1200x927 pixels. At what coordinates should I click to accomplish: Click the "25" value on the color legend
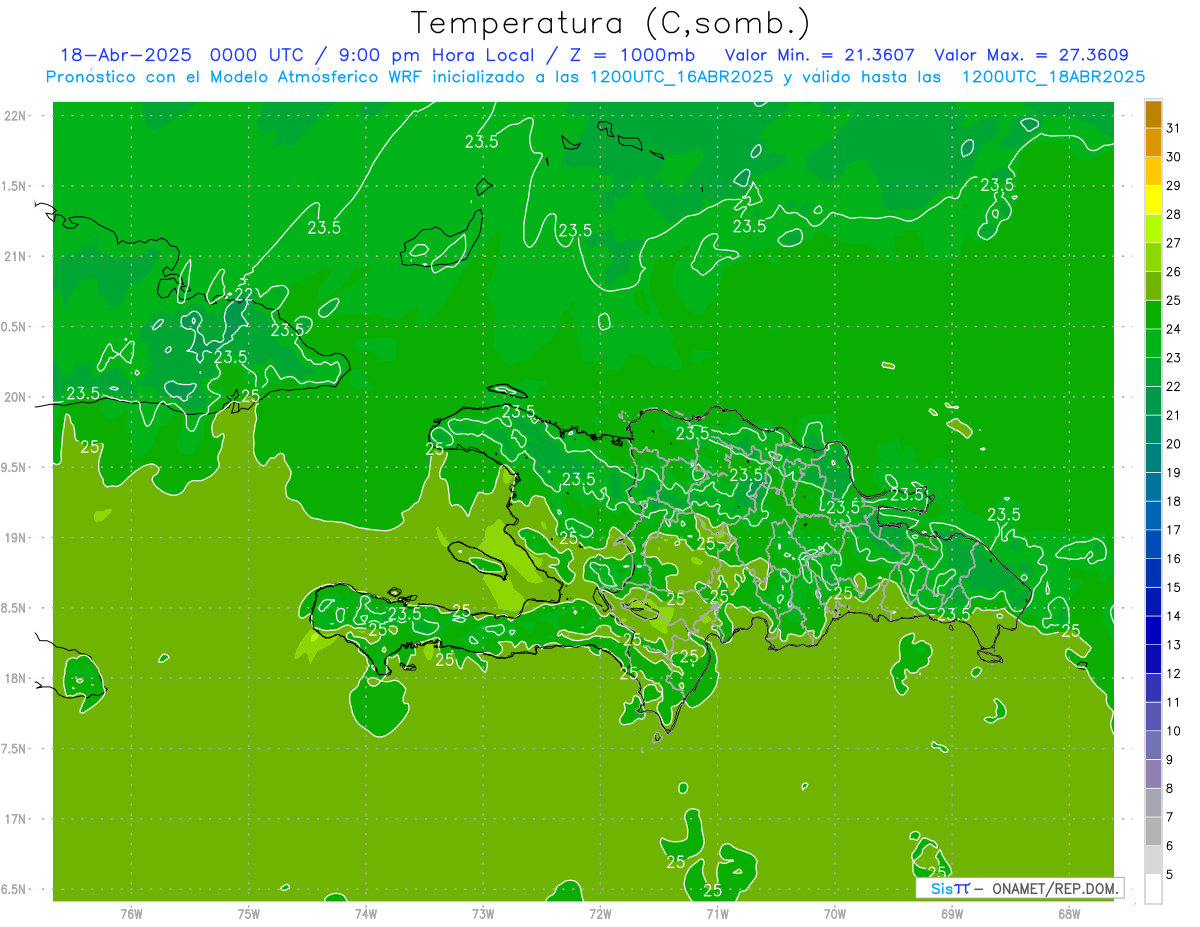[1174, 300]
